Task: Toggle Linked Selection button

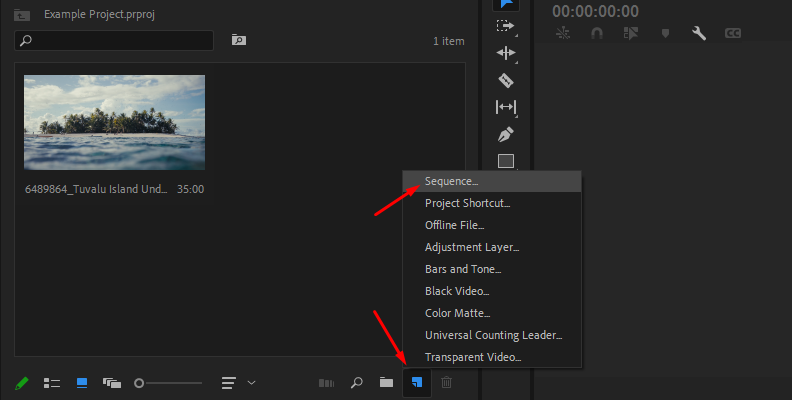Action: 631,33
